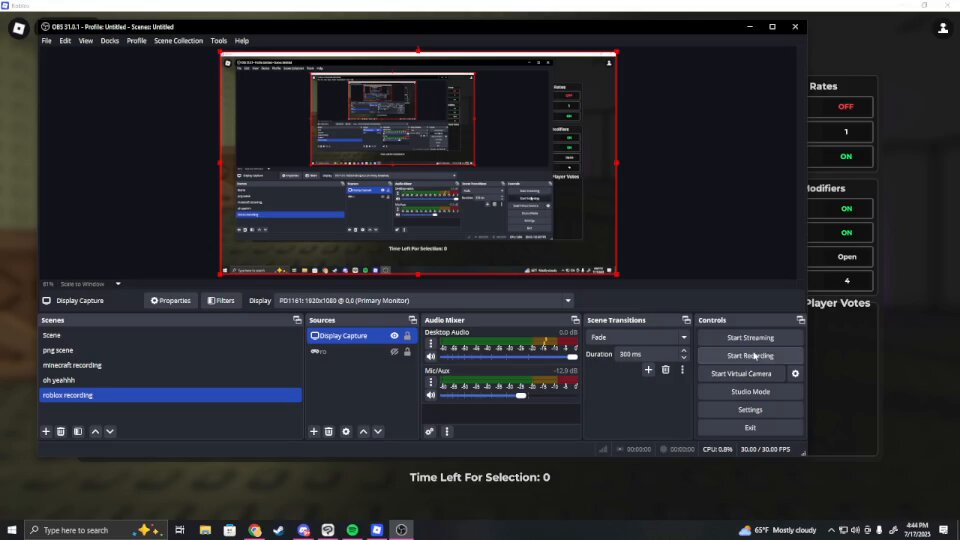Move the scene down with the arrow
The width and height of the screenshot is (960, 540).
pyautogui.click(x=110, y=432)
